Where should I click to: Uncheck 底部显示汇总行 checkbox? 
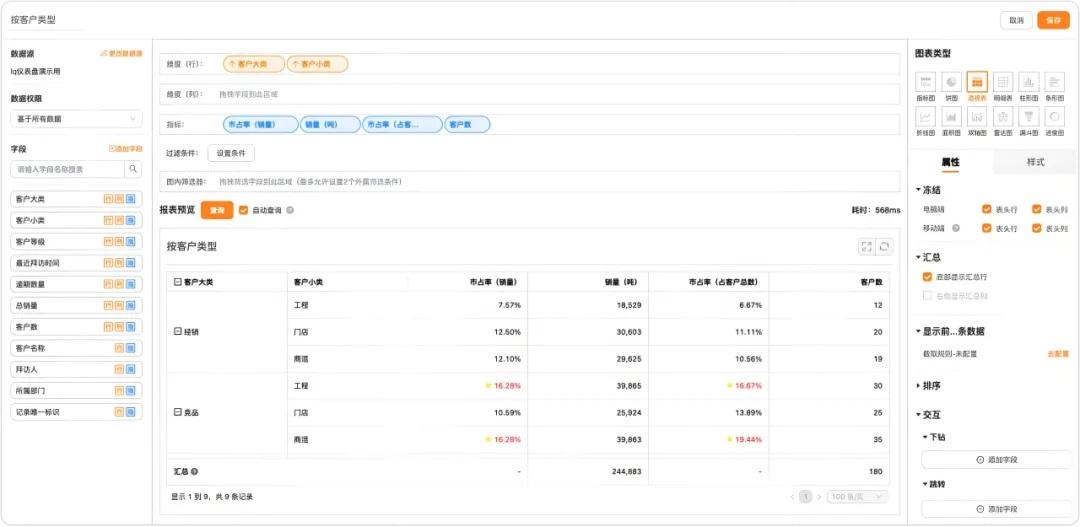click(927, 277)
